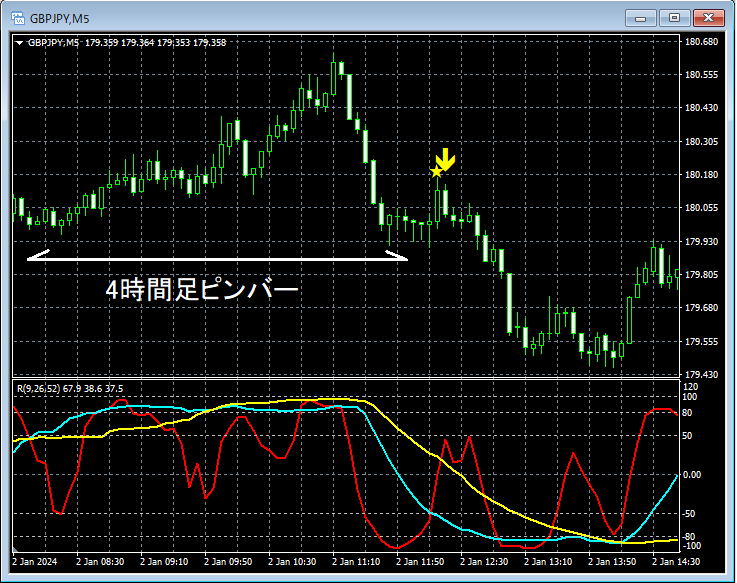Click the chart shift triangle at indicator bottom-left

pyautogui.click(x=16, y=549)
